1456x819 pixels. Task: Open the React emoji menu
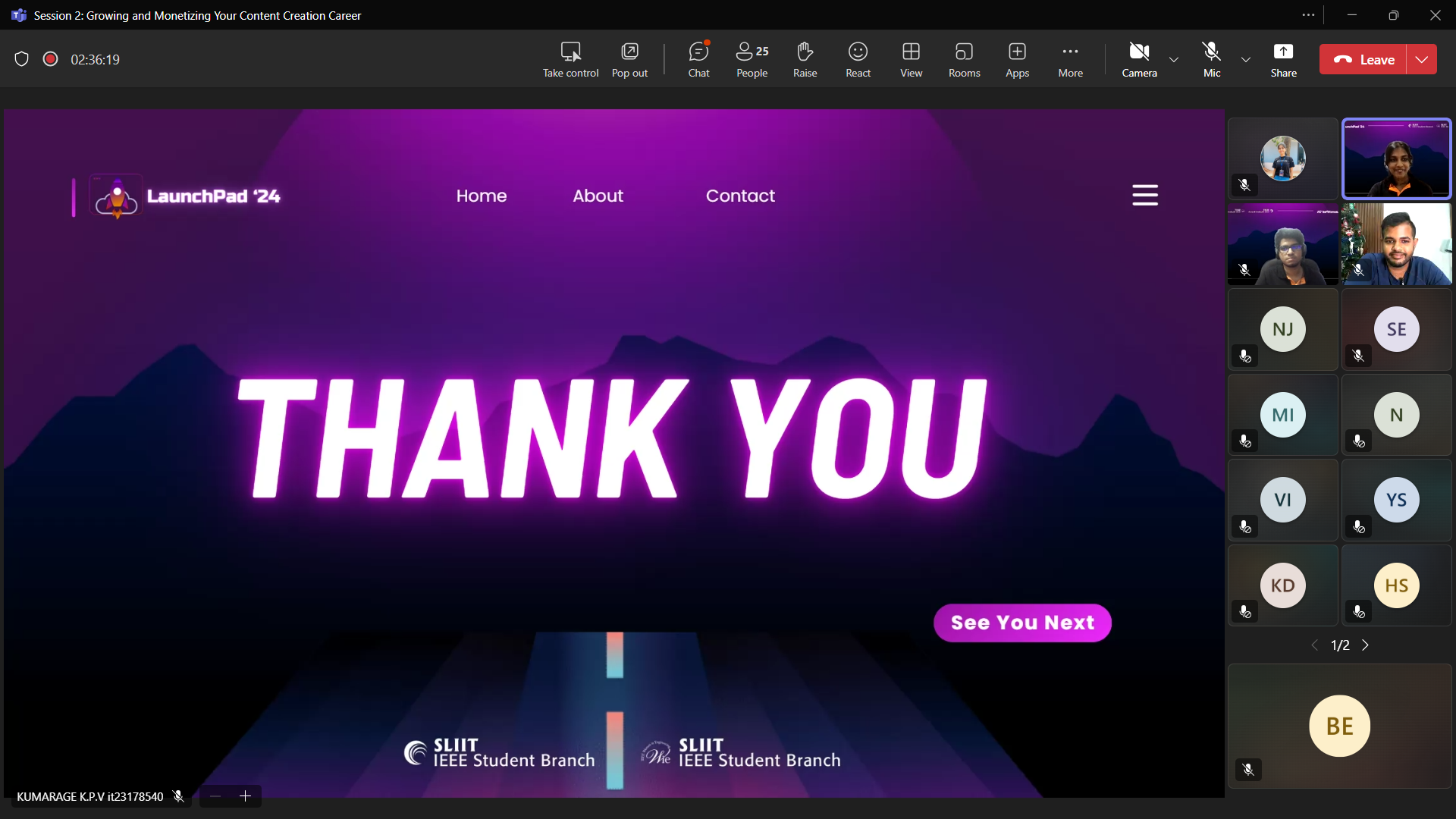tap(858, 59)
